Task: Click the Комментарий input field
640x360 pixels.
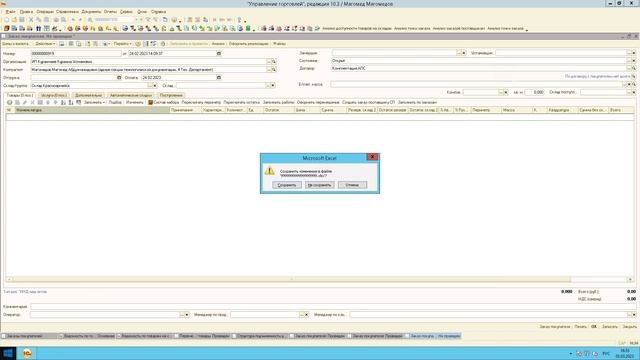Action: (333, 307)
